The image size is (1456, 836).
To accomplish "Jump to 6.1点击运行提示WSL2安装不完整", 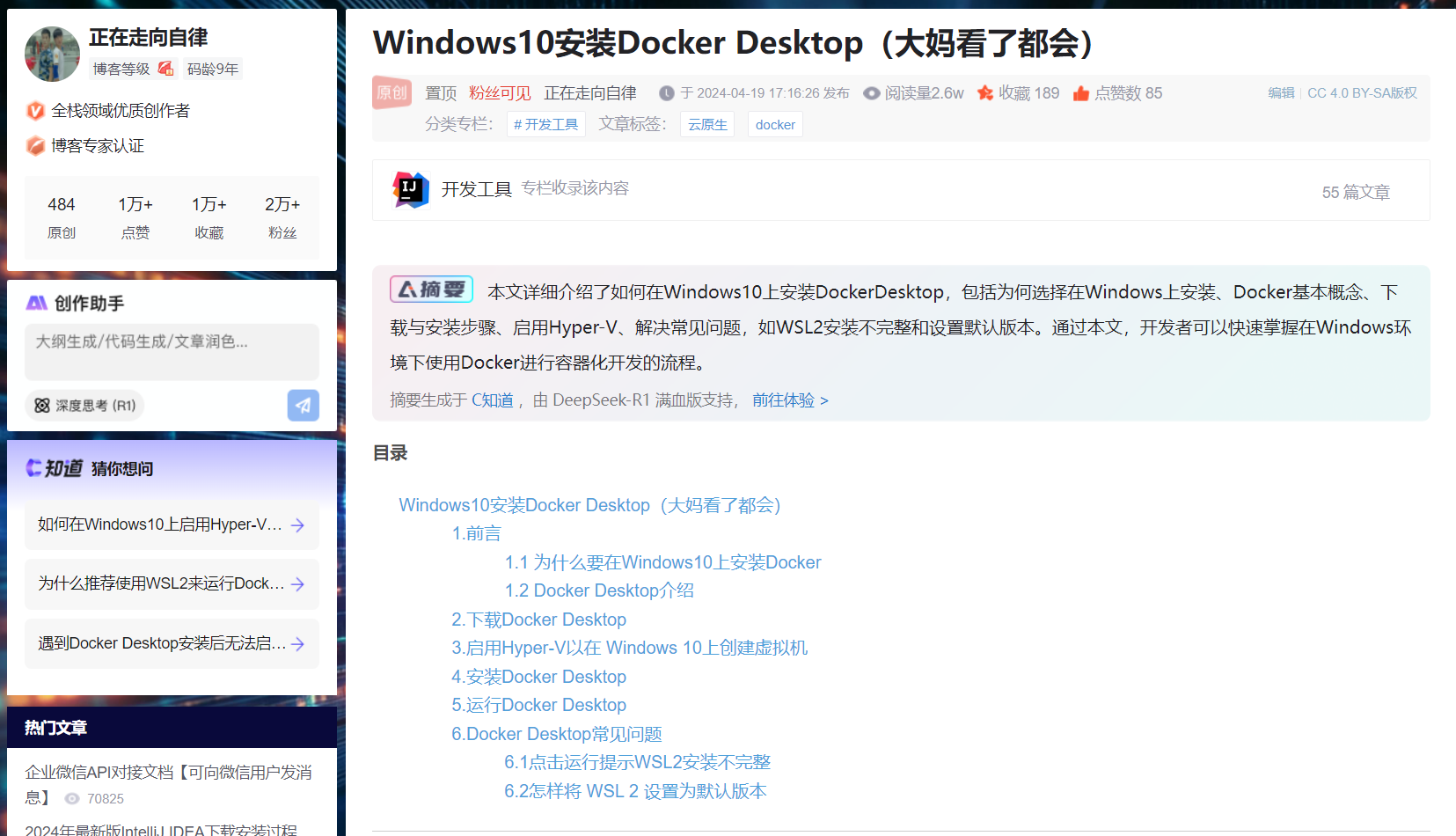I will click(x=638, y=762).
